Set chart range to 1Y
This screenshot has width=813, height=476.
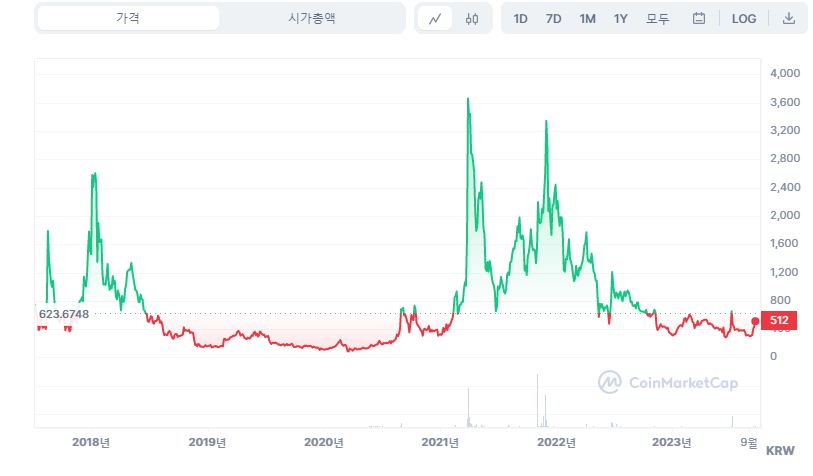coord(621,19)
